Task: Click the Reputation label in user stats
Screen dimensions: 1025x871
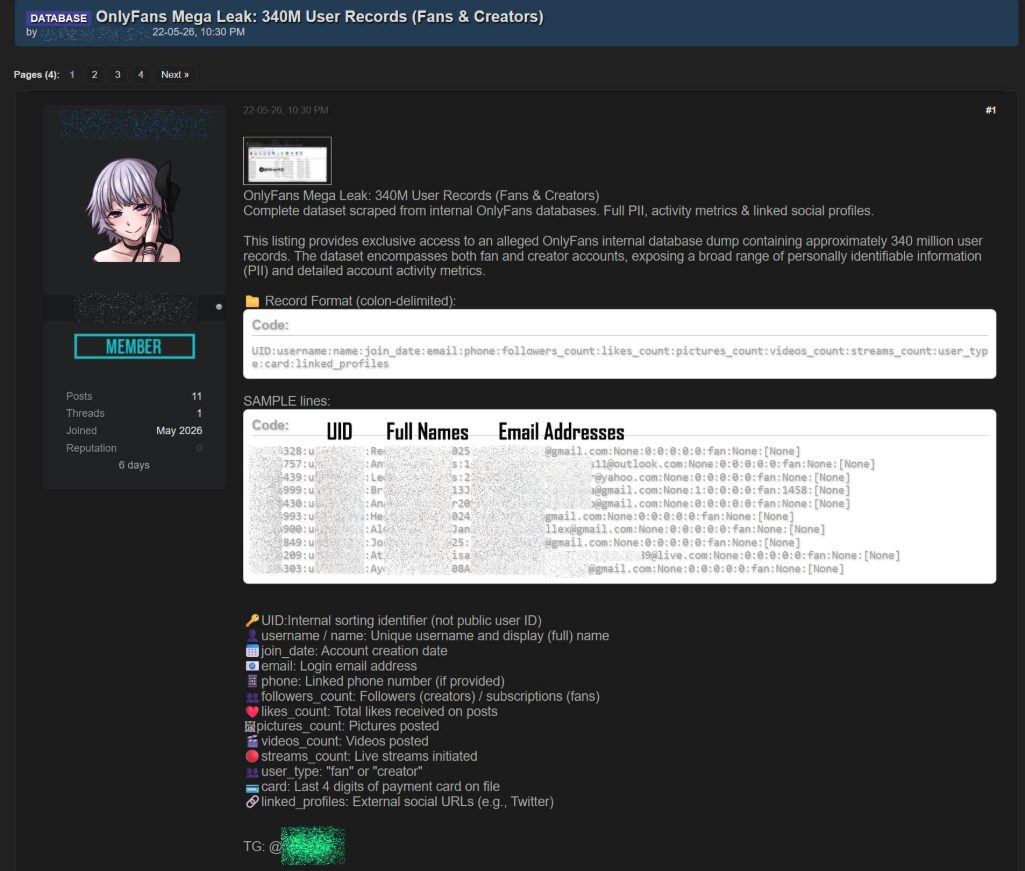Action: pos(91,448)
